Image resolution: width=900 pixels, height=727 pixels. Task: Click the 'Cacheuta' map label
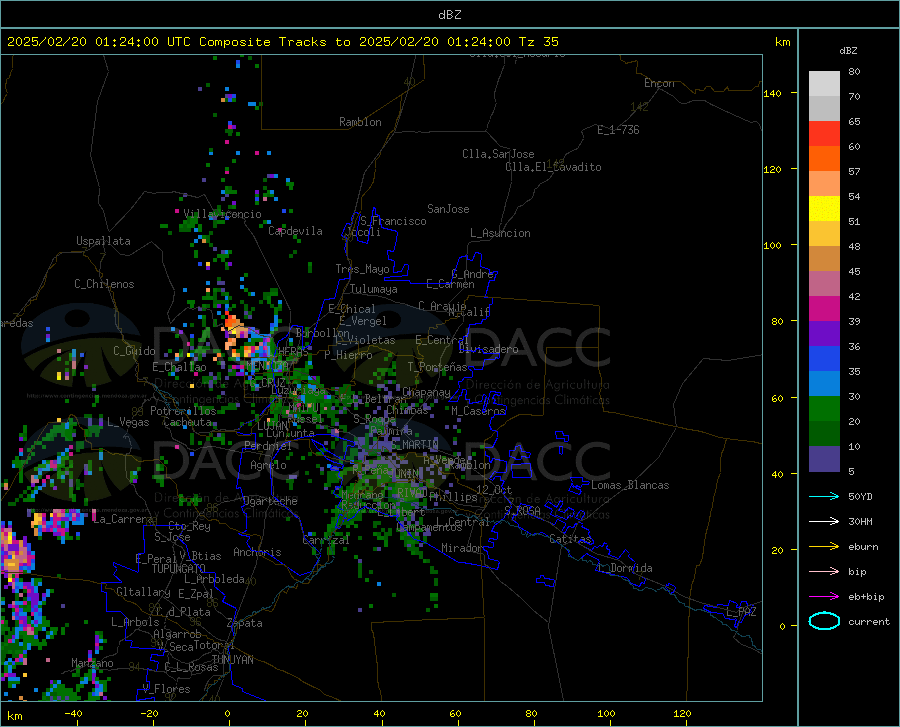coord(188,422)
